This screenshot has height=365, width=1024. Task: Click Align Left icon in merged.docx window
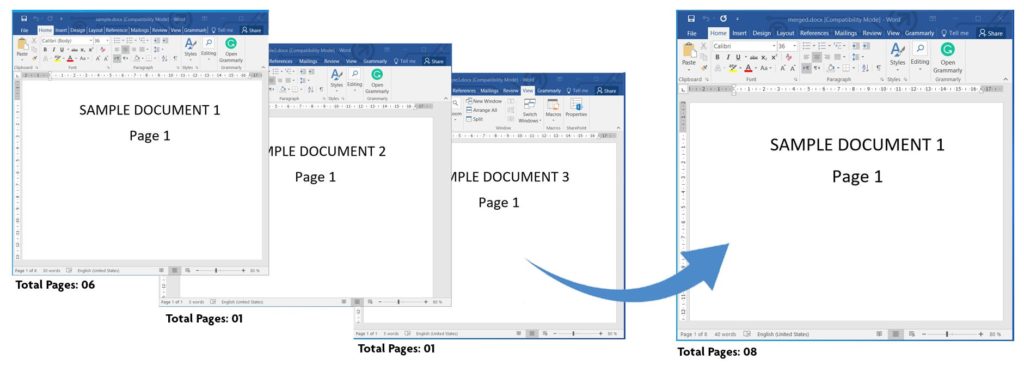[806, 57]
